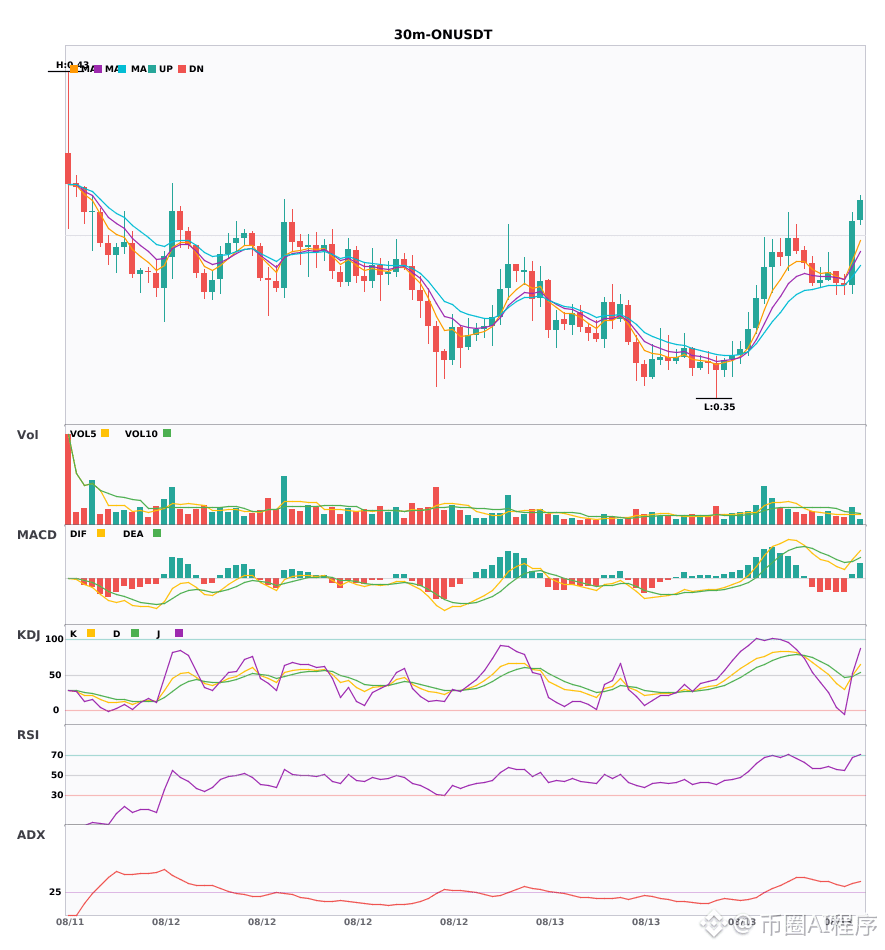885x950 pixels.
Task: Select the 25 level on ADX axis
Action: pos(55,892)
